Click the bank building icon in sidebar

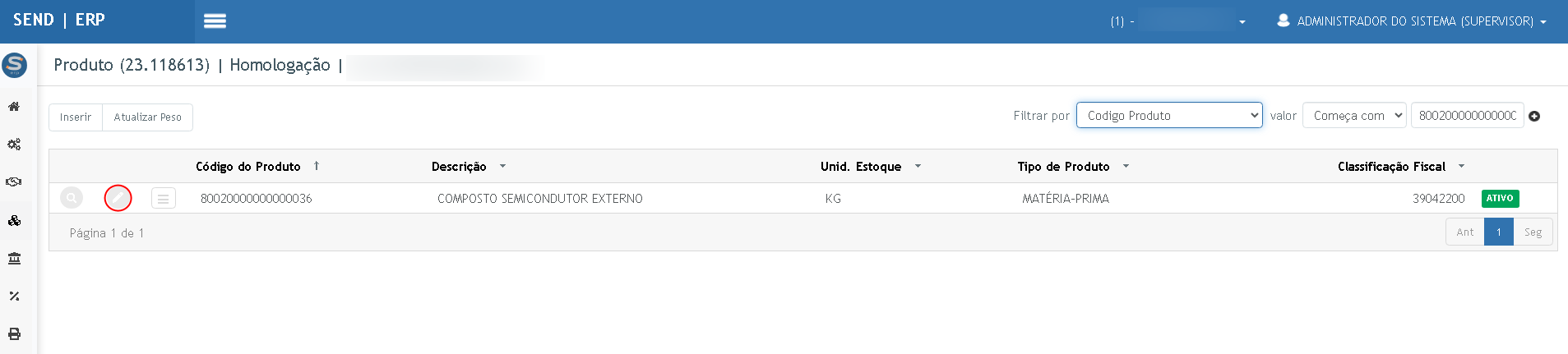(x=14, y=259)
